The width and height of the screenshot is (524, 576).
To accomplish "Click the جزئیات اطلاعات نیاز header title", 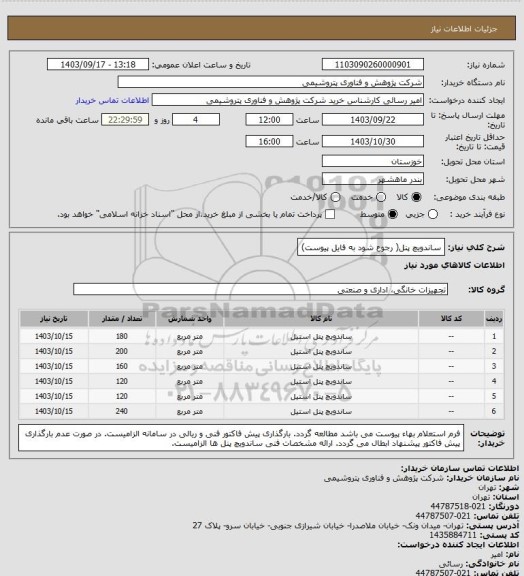I will 464,29.
